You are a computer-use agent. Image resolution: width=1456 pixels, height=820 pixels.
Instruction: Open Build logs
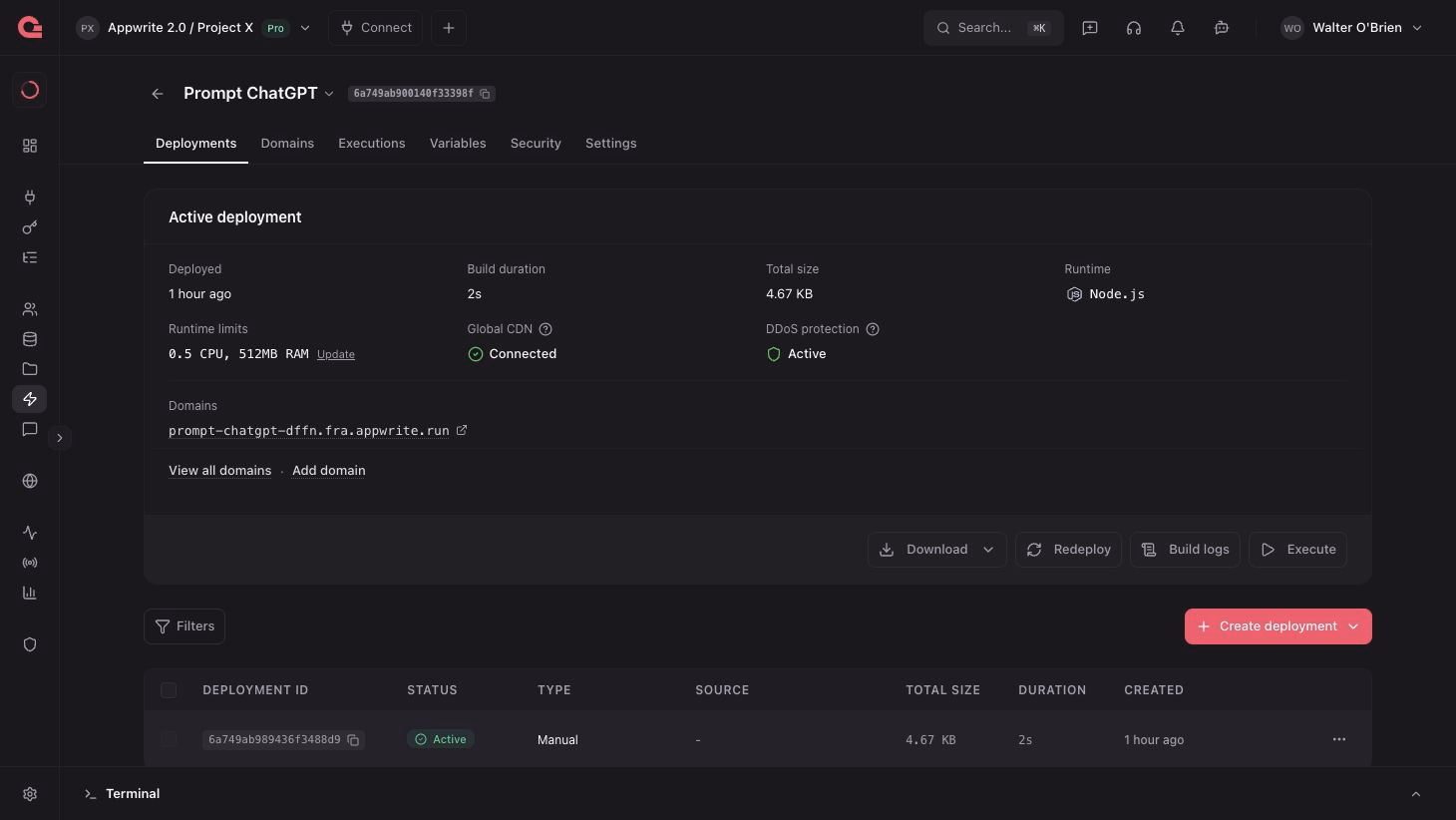pyautogui.click(x=1185, y=550)
